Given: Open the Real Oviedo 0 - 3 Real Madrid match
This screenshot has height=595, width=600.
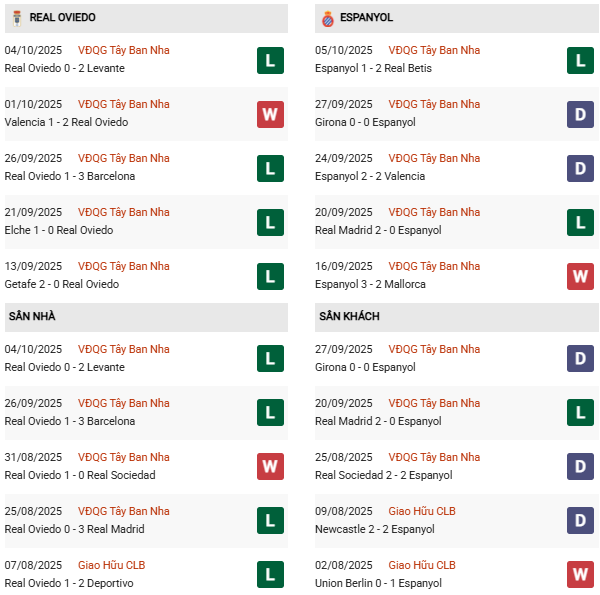Looking at the screenshot, I should point(74,529).
